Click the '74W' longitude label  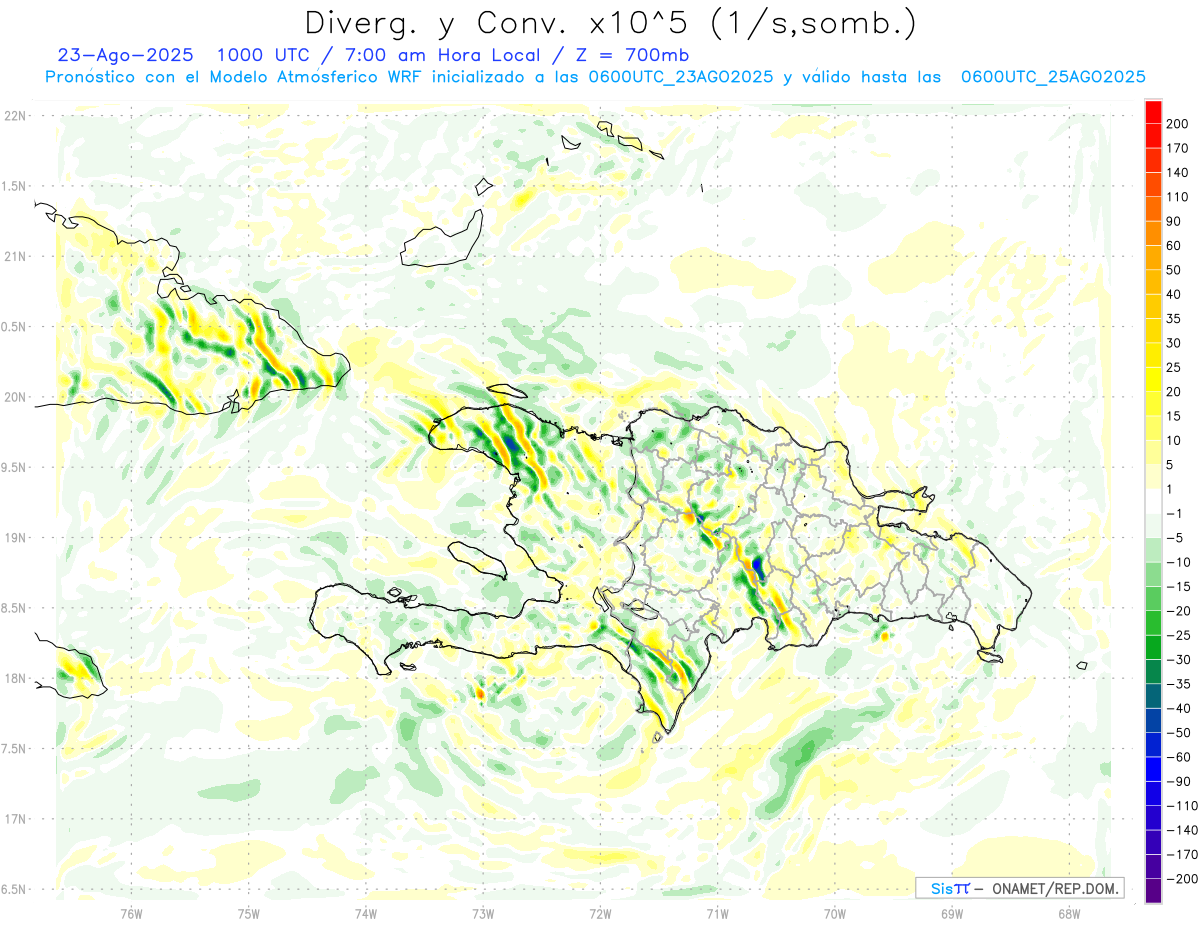[x=366, y=914]
